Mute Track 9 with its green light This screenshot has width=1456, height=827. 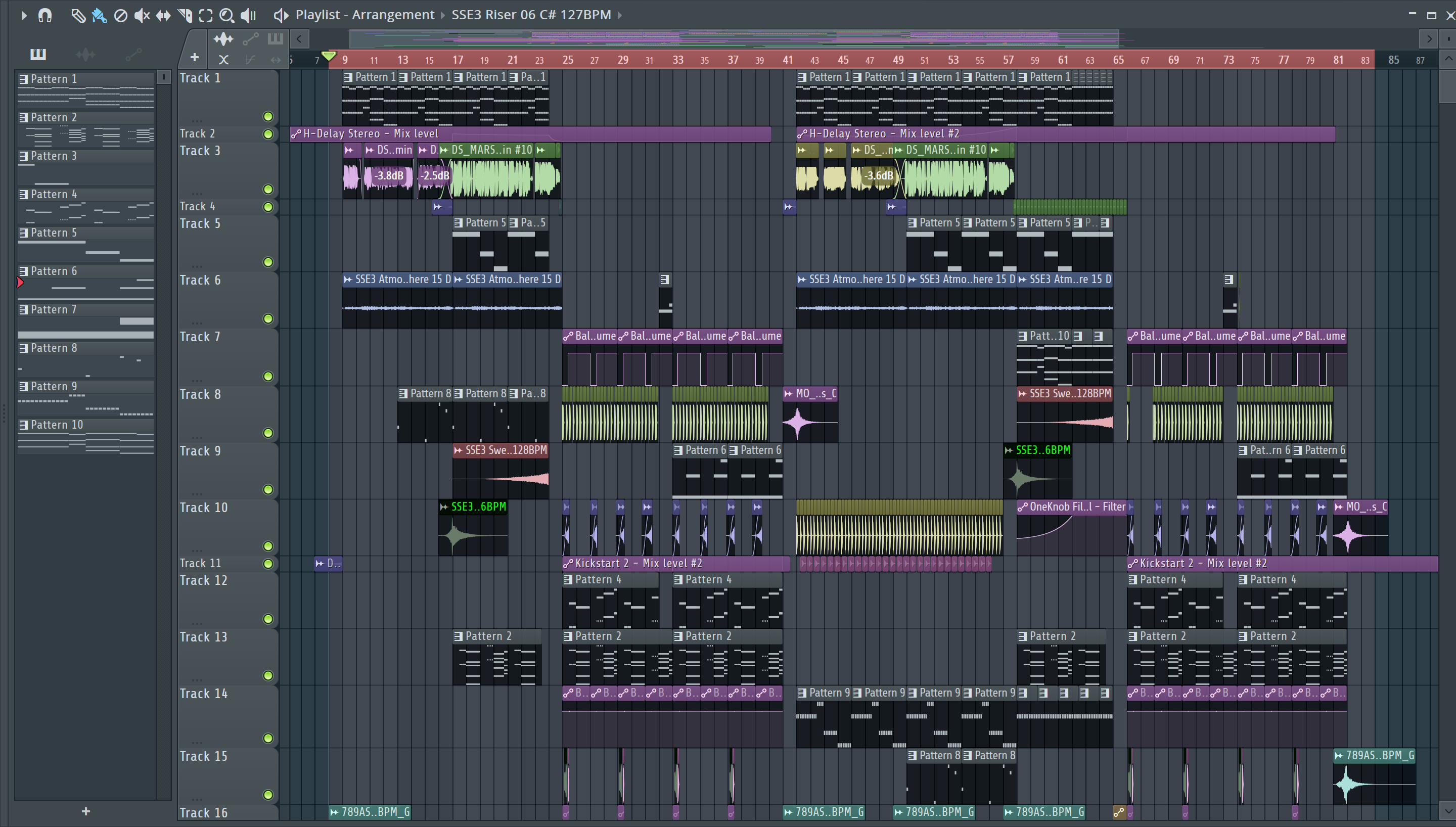click(268, 490)
